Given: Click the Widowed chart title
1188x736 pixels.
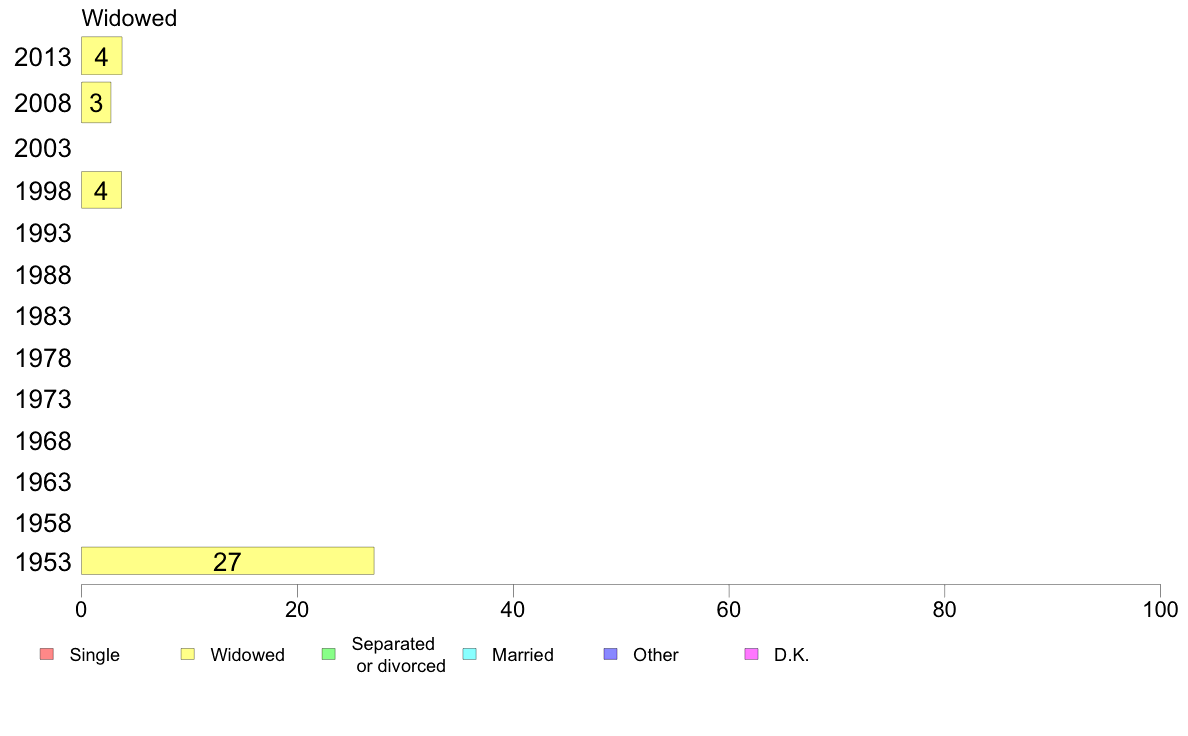Looking at the screenshot, I should 129,18.
